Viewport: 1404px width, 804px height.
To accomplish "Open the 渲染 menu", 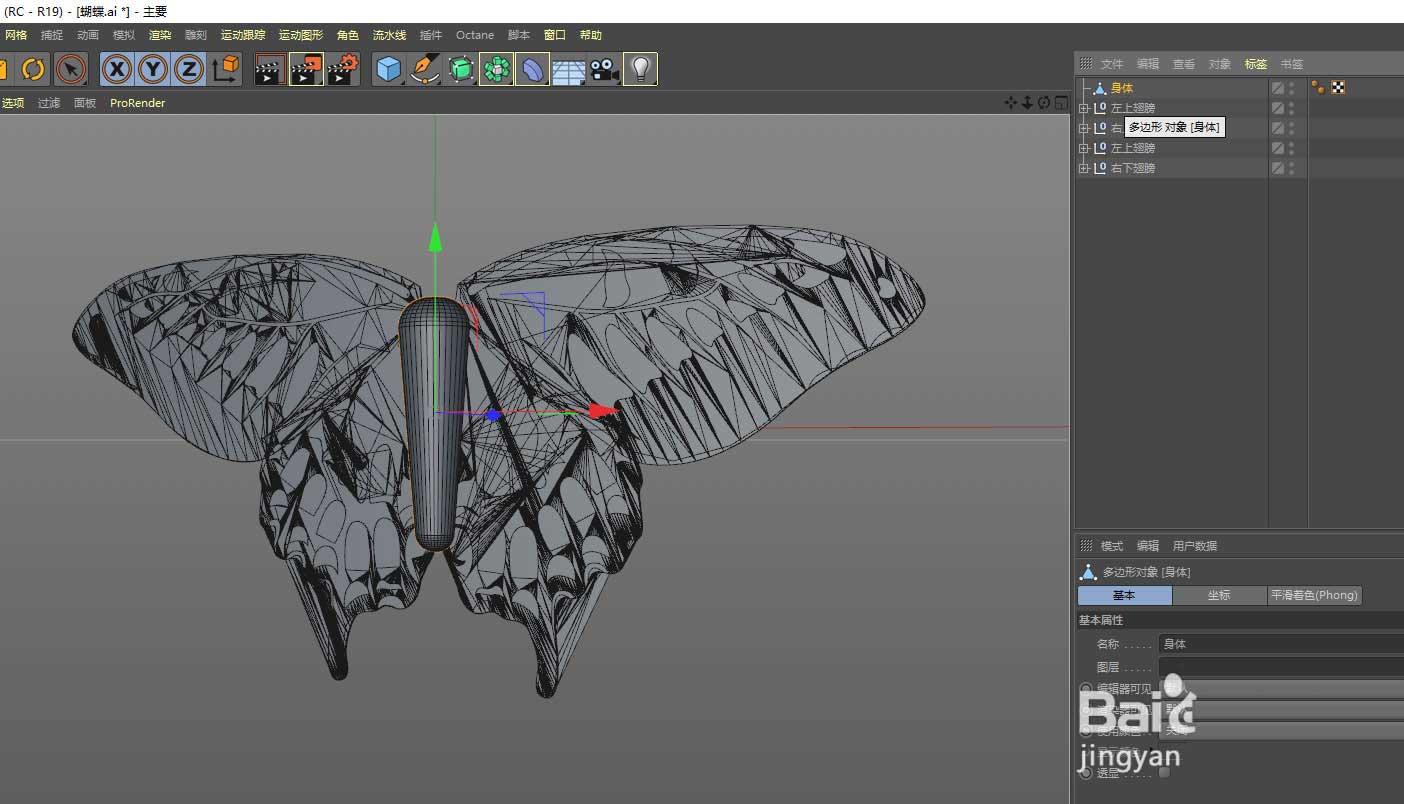I will pos(160,35).
